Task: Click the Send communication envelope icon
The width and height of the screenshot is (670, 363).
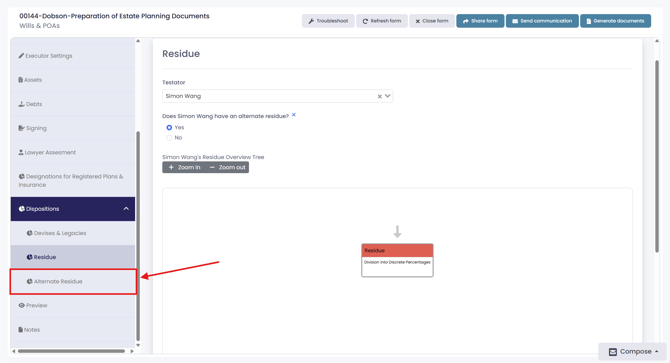Action: [x=515, y=21]
